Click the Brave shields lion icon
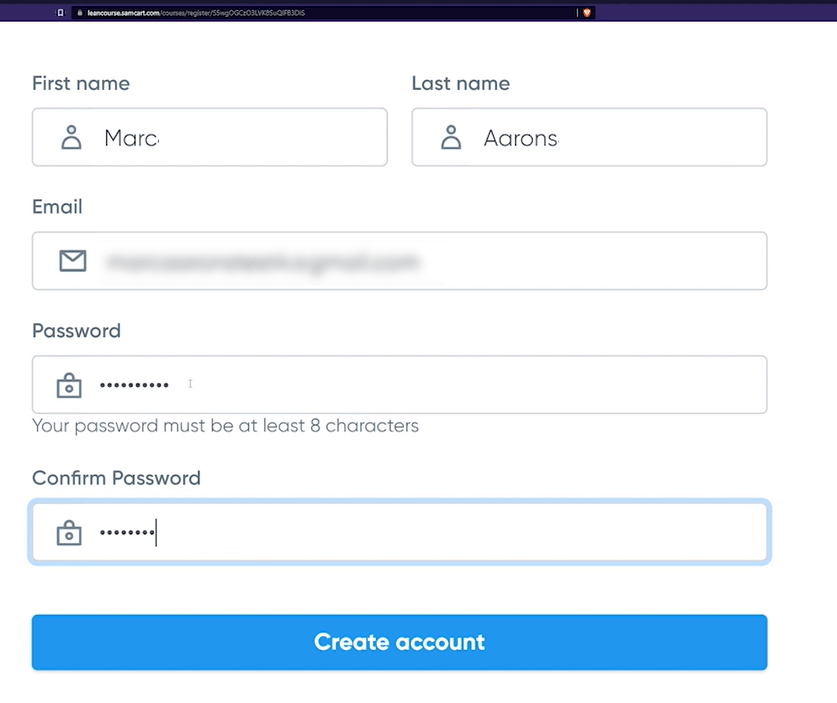The image size is (837, 703). (587, 13)
